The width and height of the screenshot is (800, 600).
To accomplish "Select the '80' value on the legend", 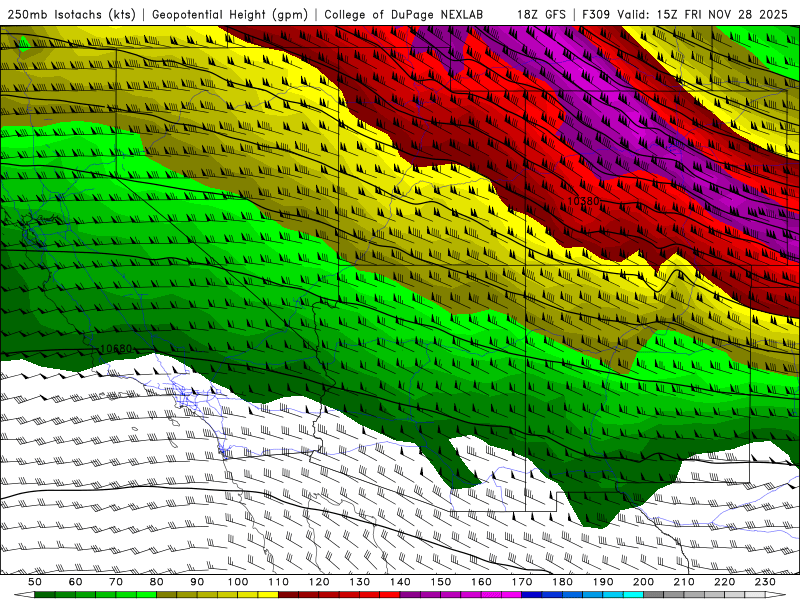I will click(x=157, y=582).
